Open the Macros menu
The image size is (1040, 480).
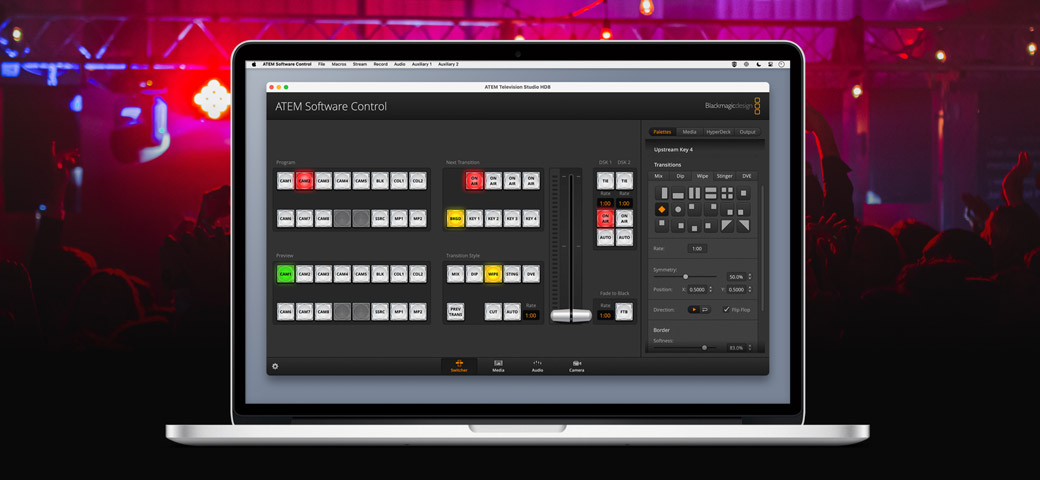click(x=339, y=64)
